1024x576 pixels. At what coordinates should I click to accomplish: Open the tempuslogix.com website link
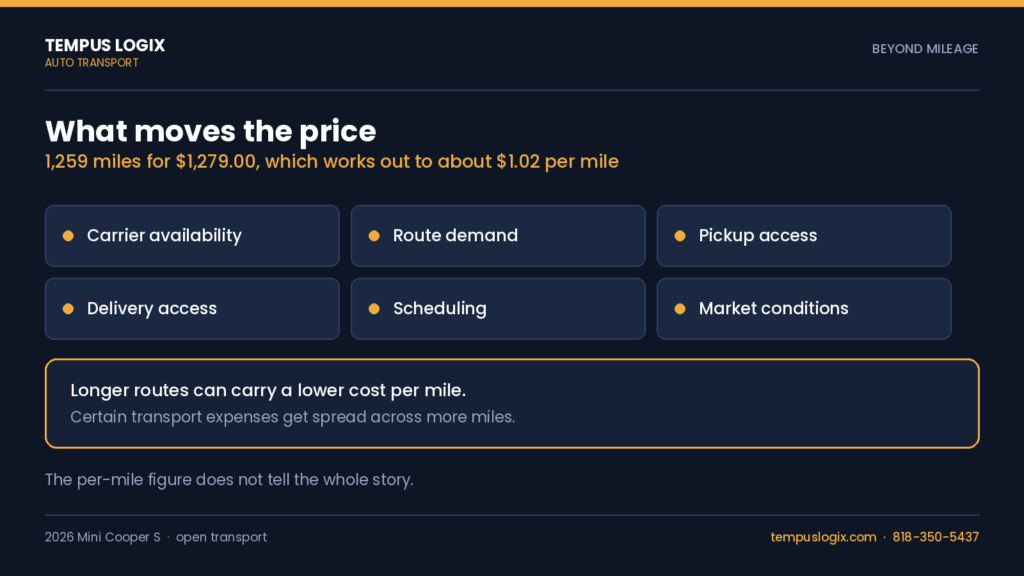(x=823, y=537)
